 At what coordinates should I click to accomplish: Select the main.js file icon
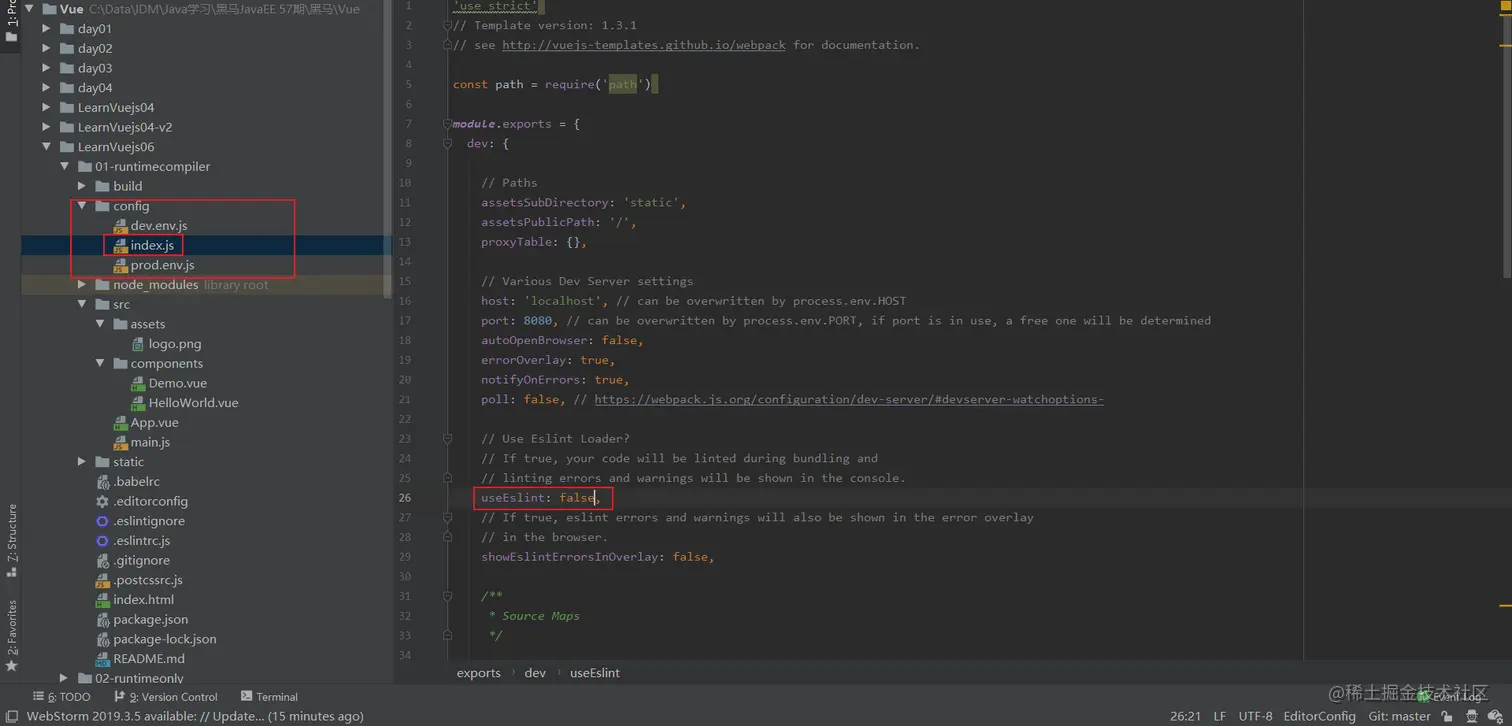click(x=120, y=443)
